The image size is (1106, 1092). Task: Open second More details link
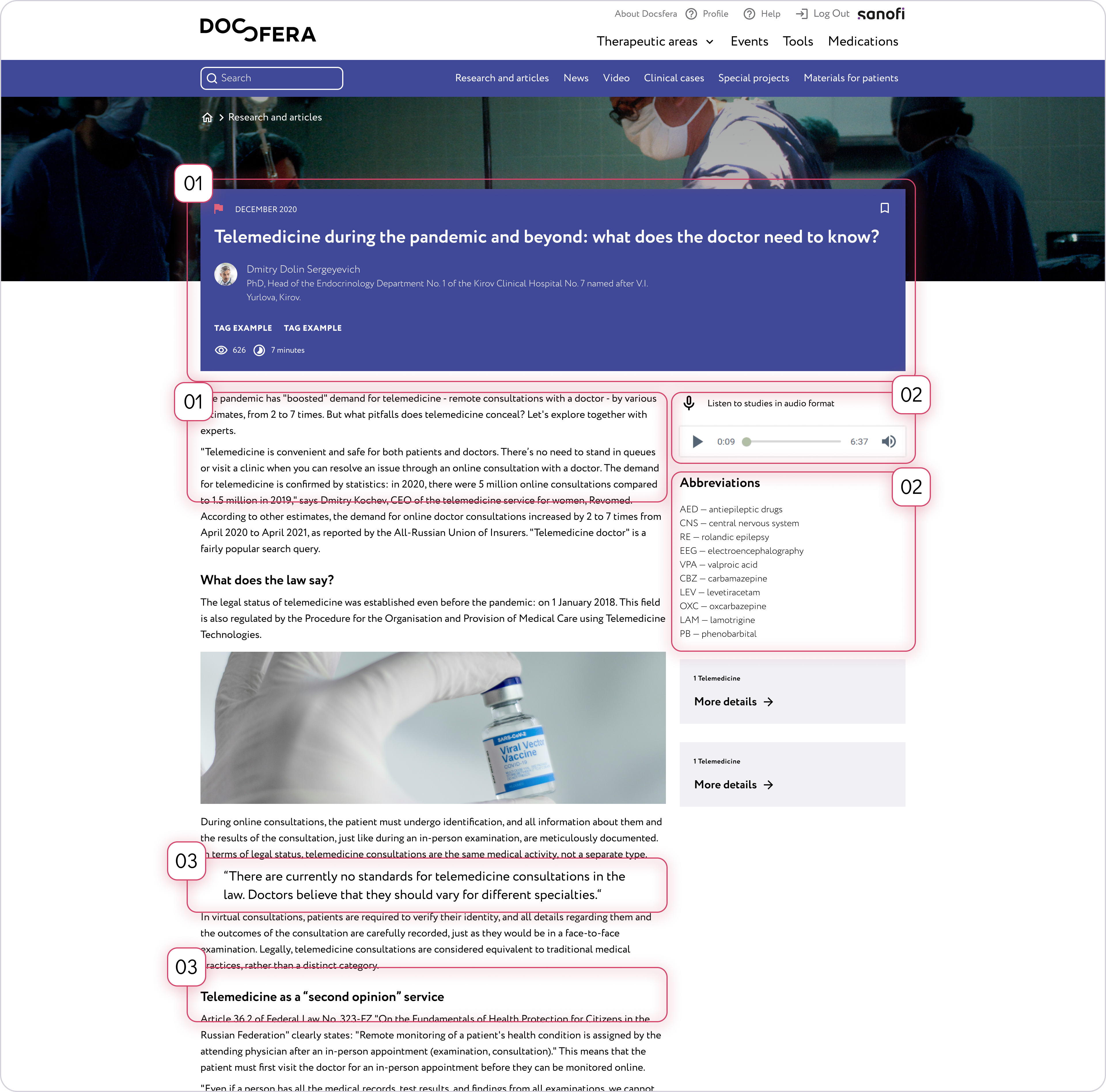(725, 785)
